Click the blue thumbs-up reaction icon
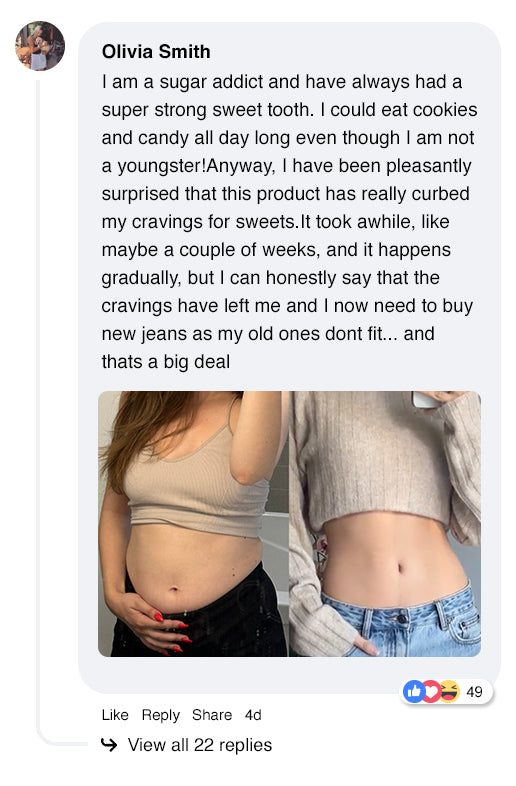The height and width of the screenshot is (786, 516). coord(414,691)
